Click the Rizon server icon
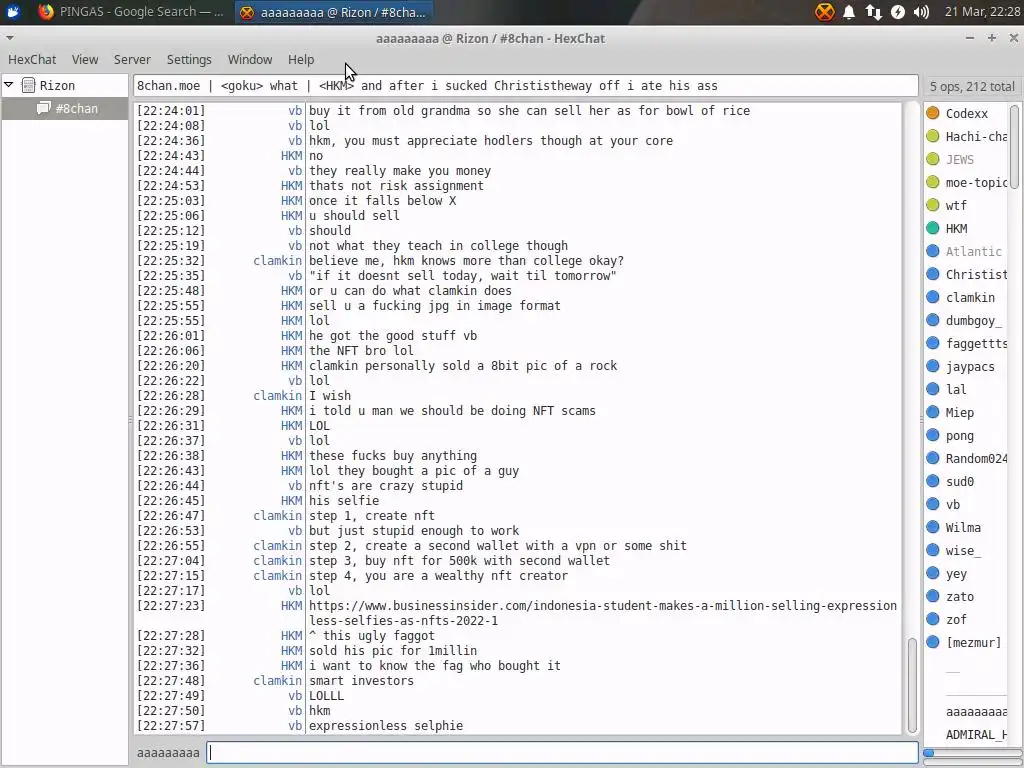This screenshot has width=1024, height=768. tap(28, 85)
